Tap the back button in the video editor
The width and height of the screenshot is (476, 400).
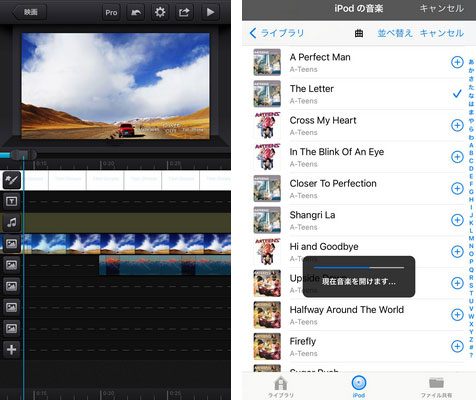[x=29, y=12]
